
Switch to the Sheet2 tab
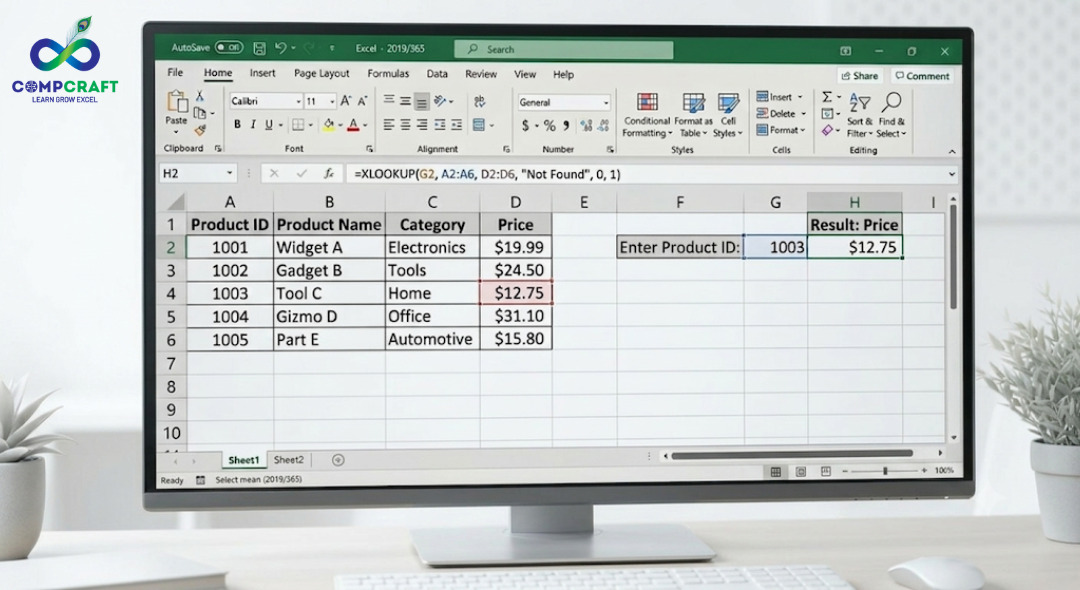[289, 459]
